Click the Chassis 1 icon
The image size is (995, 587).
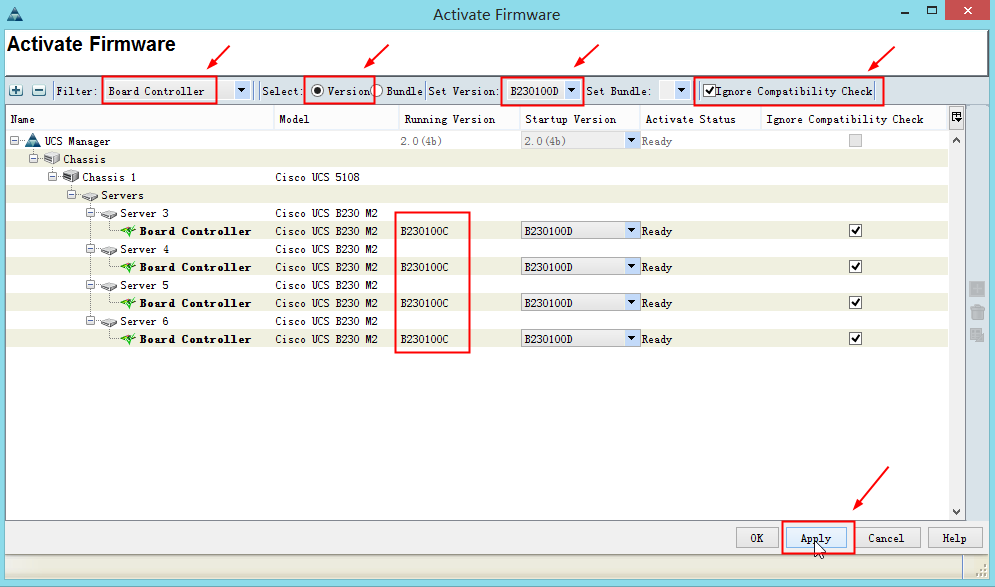pos(71,176)
